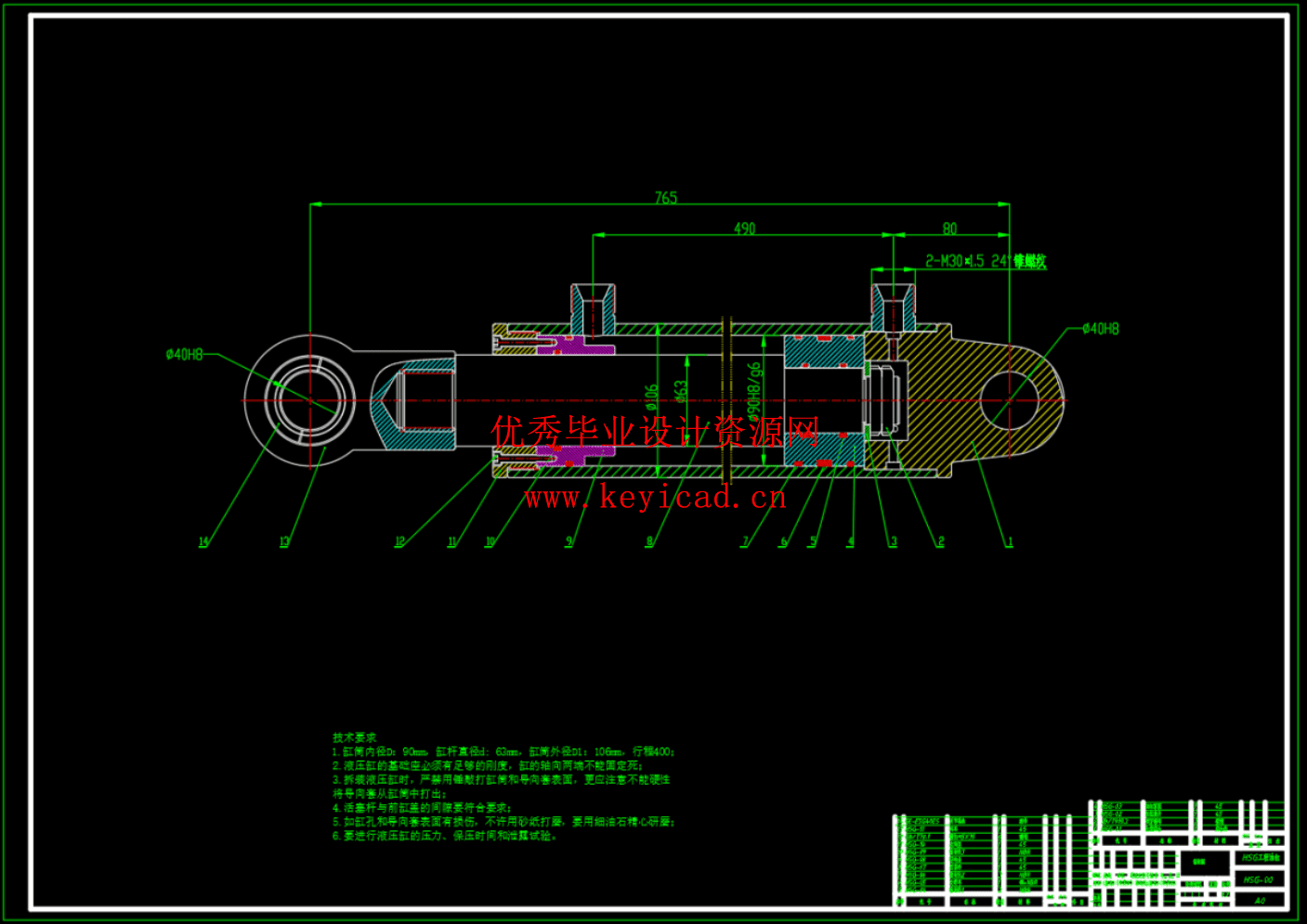Click balloon number 14 on the left
Viewport: 1307px width, 924px height.
(201, 541)
